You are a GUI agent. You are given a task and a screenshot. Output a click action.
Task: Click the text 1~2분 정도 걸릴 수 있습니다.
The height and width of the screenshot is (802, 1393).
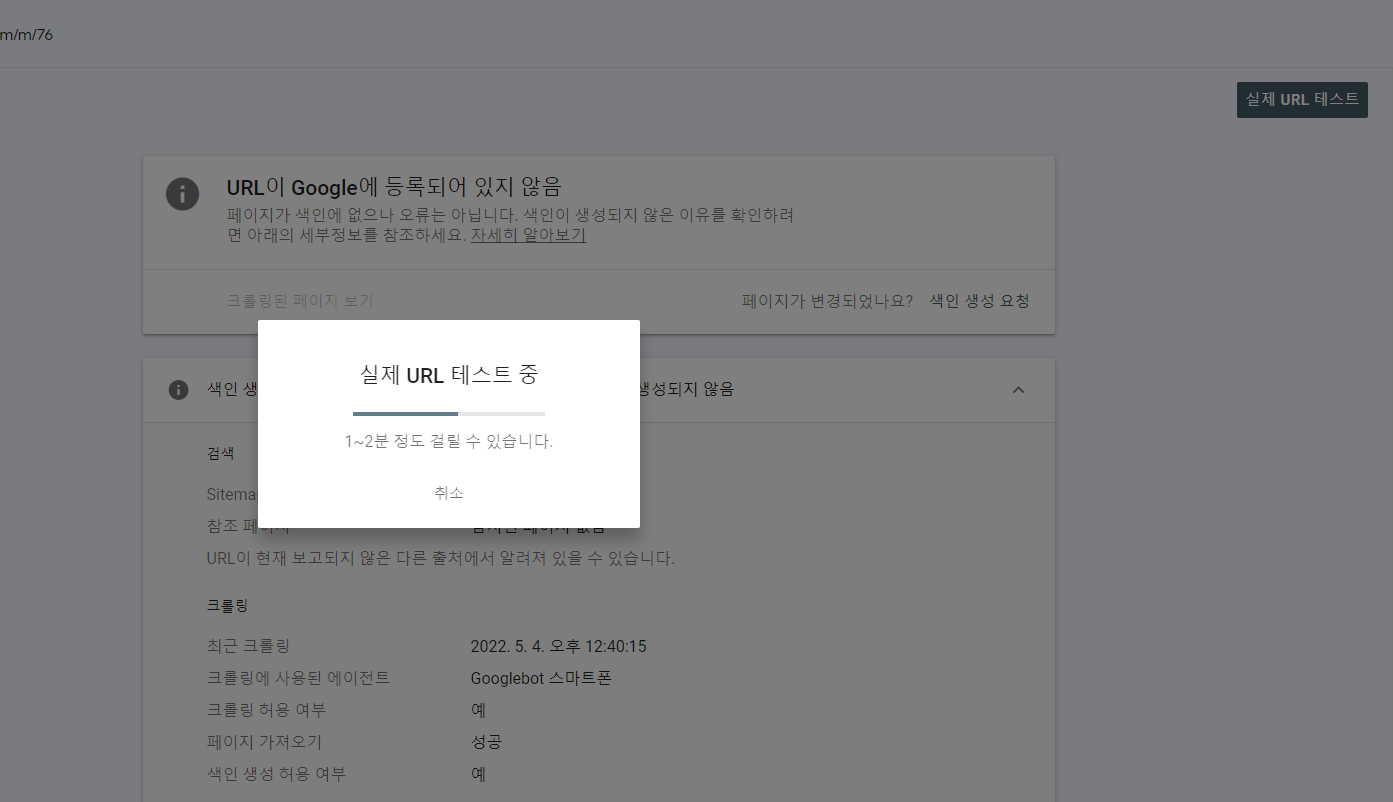click(449, 441)
